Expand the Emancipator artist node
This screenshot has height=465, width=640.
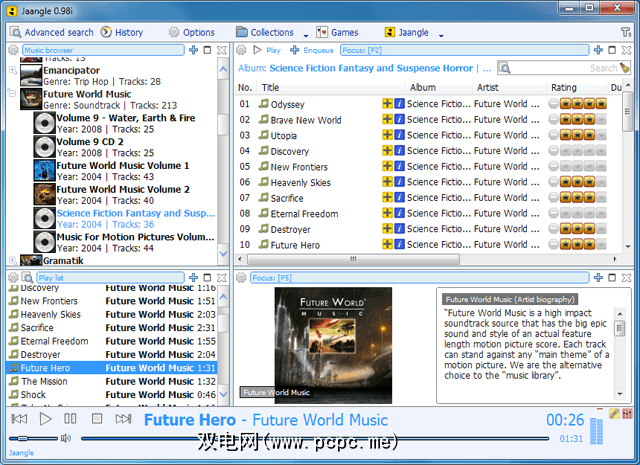(x=13, y=70)
